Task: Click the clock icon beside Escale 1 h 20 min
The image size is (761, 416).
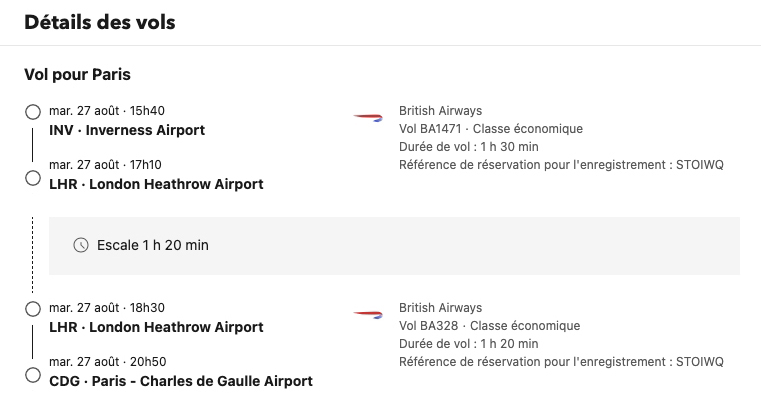Action: (x=81, y=245)
